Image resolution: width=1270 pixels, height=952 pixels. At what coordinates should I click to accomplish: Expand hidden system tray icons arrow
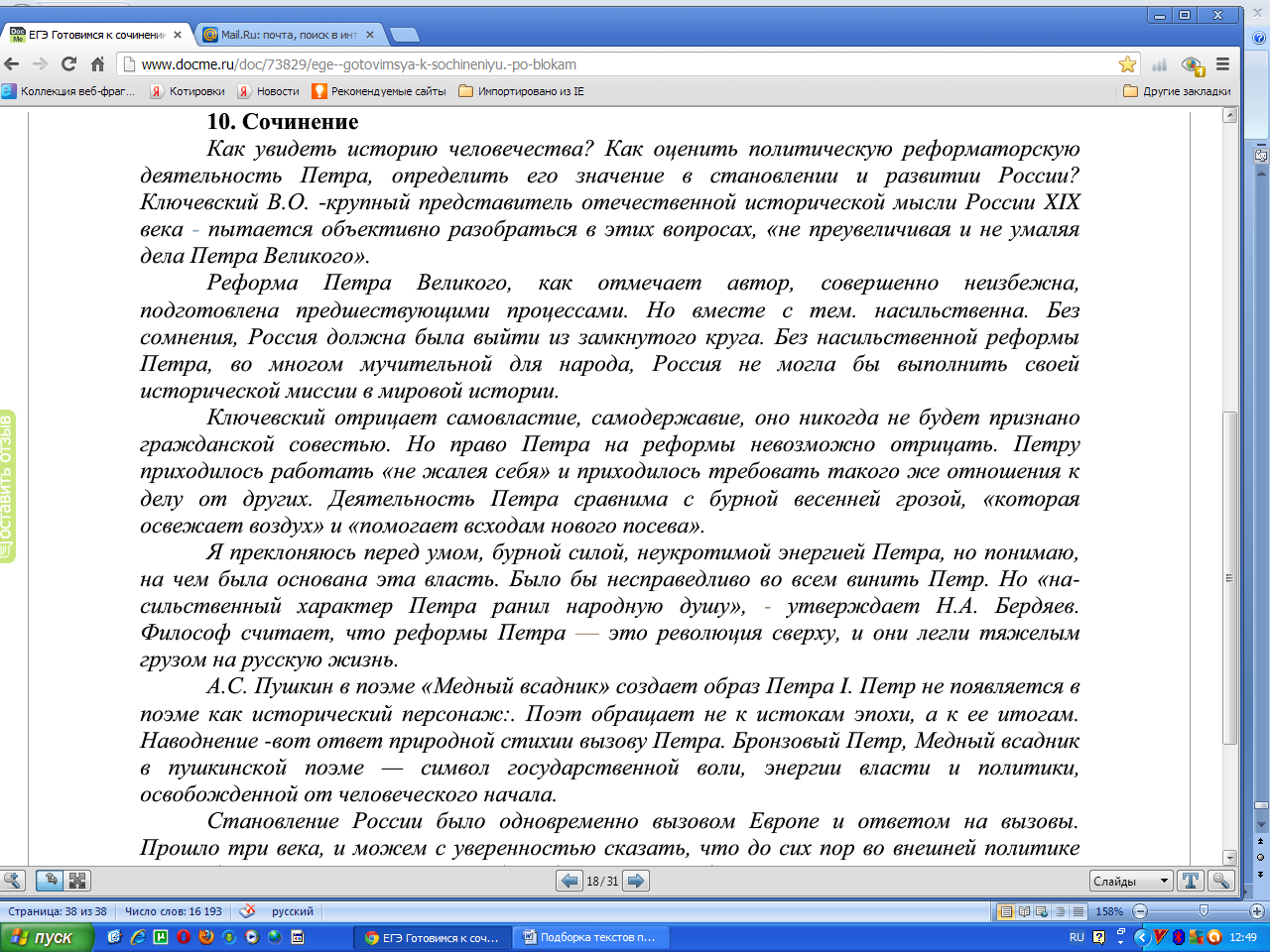click(1141, 937)
